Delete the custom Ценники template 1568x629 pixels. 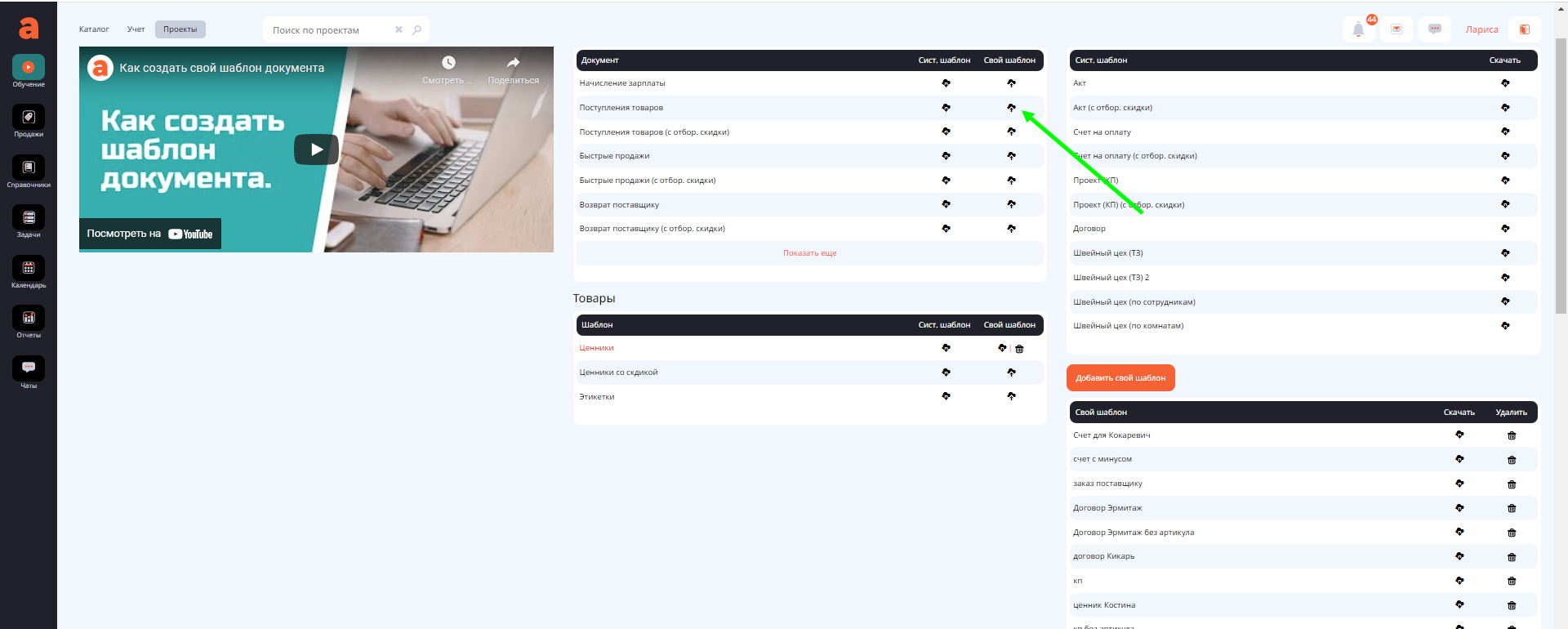click(x=1019, y=349)
